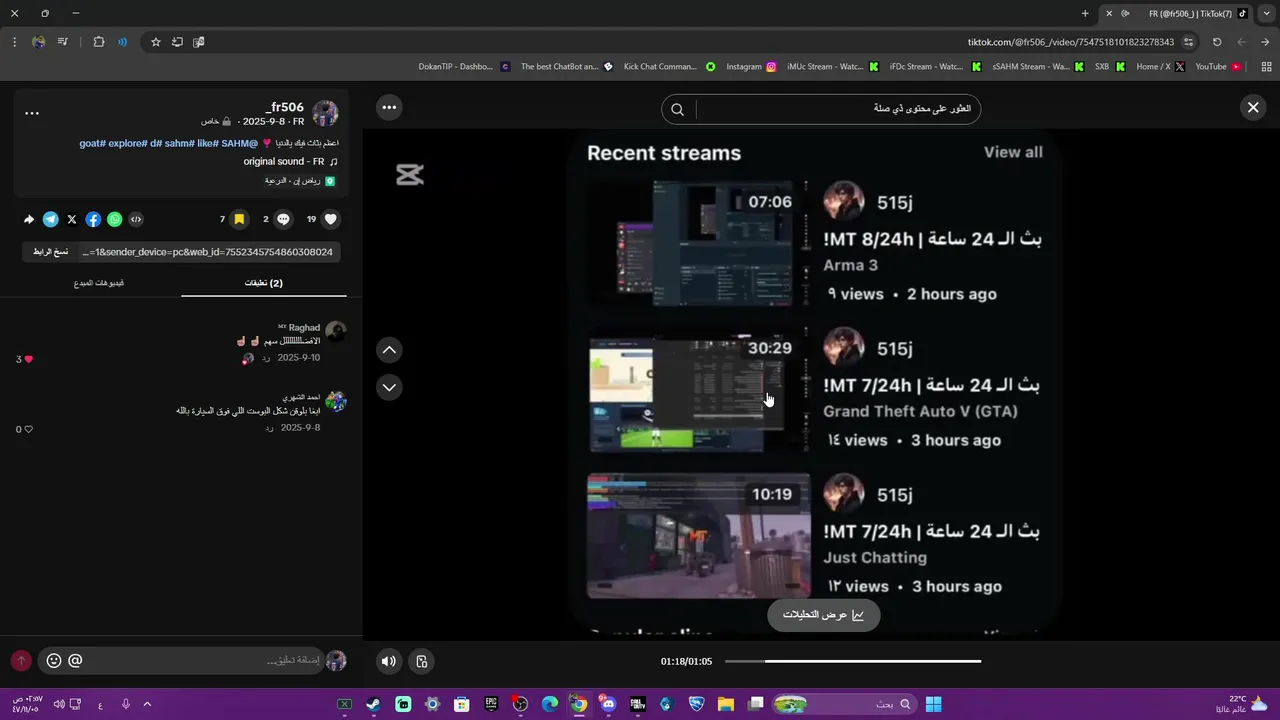Image resolution: width=1280 pixels, height=720 pixels.
Task: Share the video via WhatsApp icon
Action: point(114,219)
